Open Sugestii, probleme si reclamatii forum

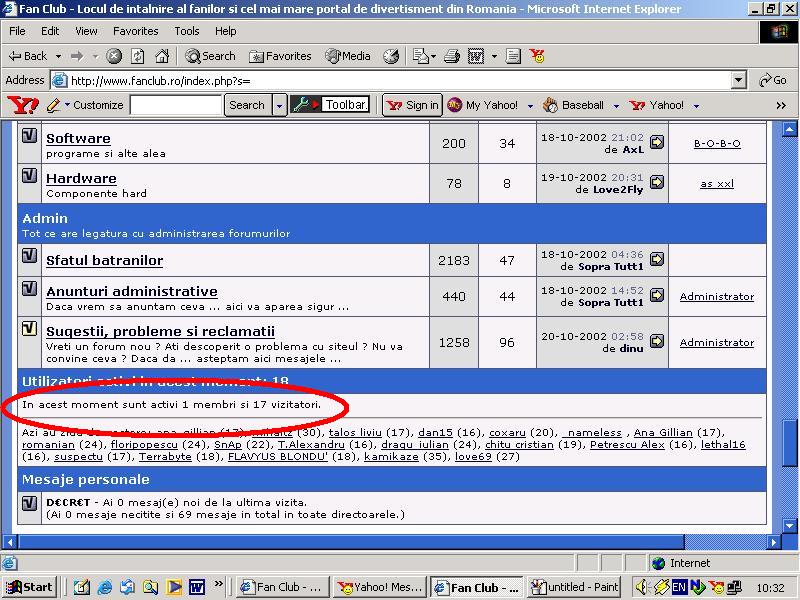tap(160, 331)
